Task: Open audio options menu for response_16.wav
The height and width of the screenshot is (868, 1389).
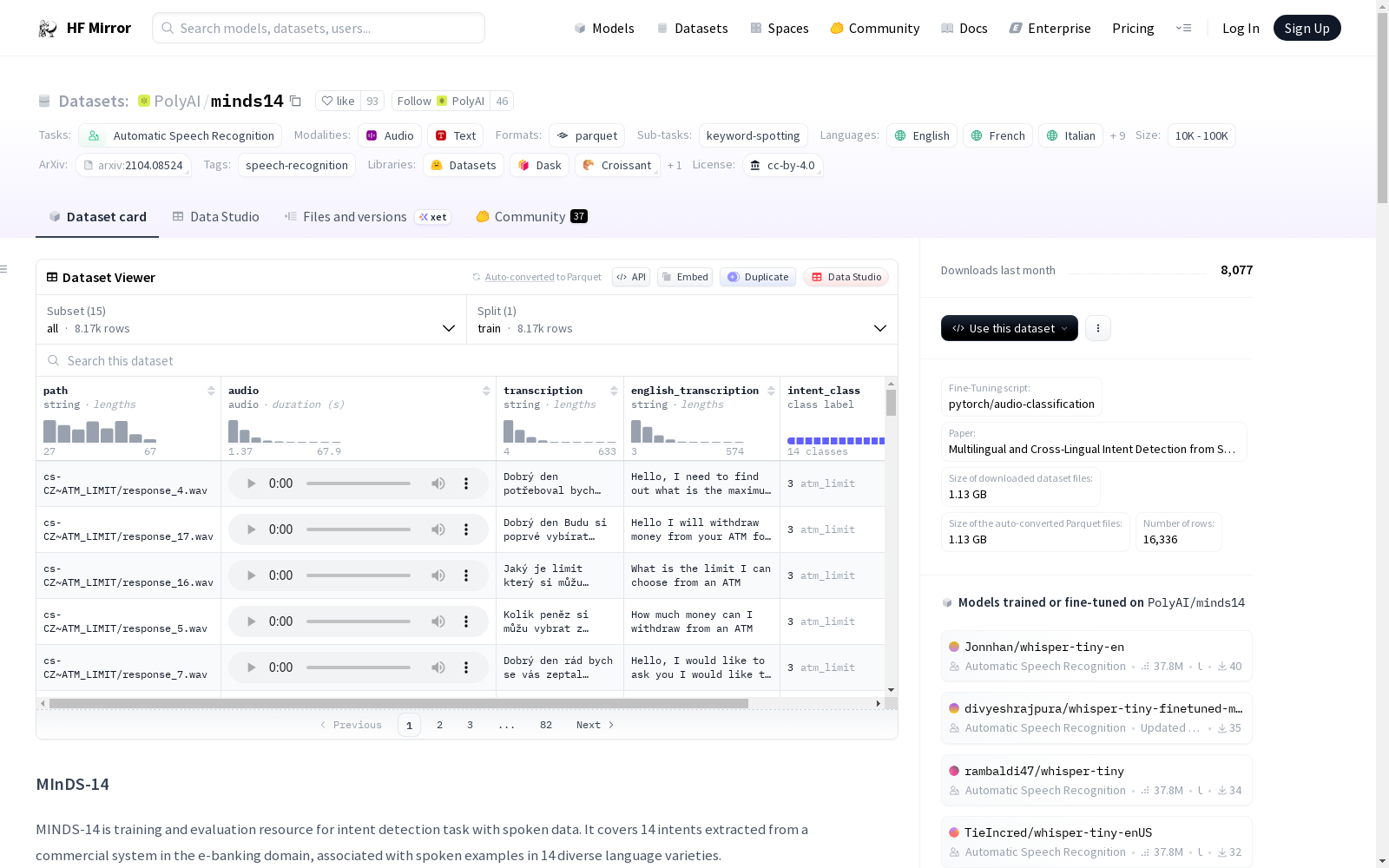Action: coord(466,575)
